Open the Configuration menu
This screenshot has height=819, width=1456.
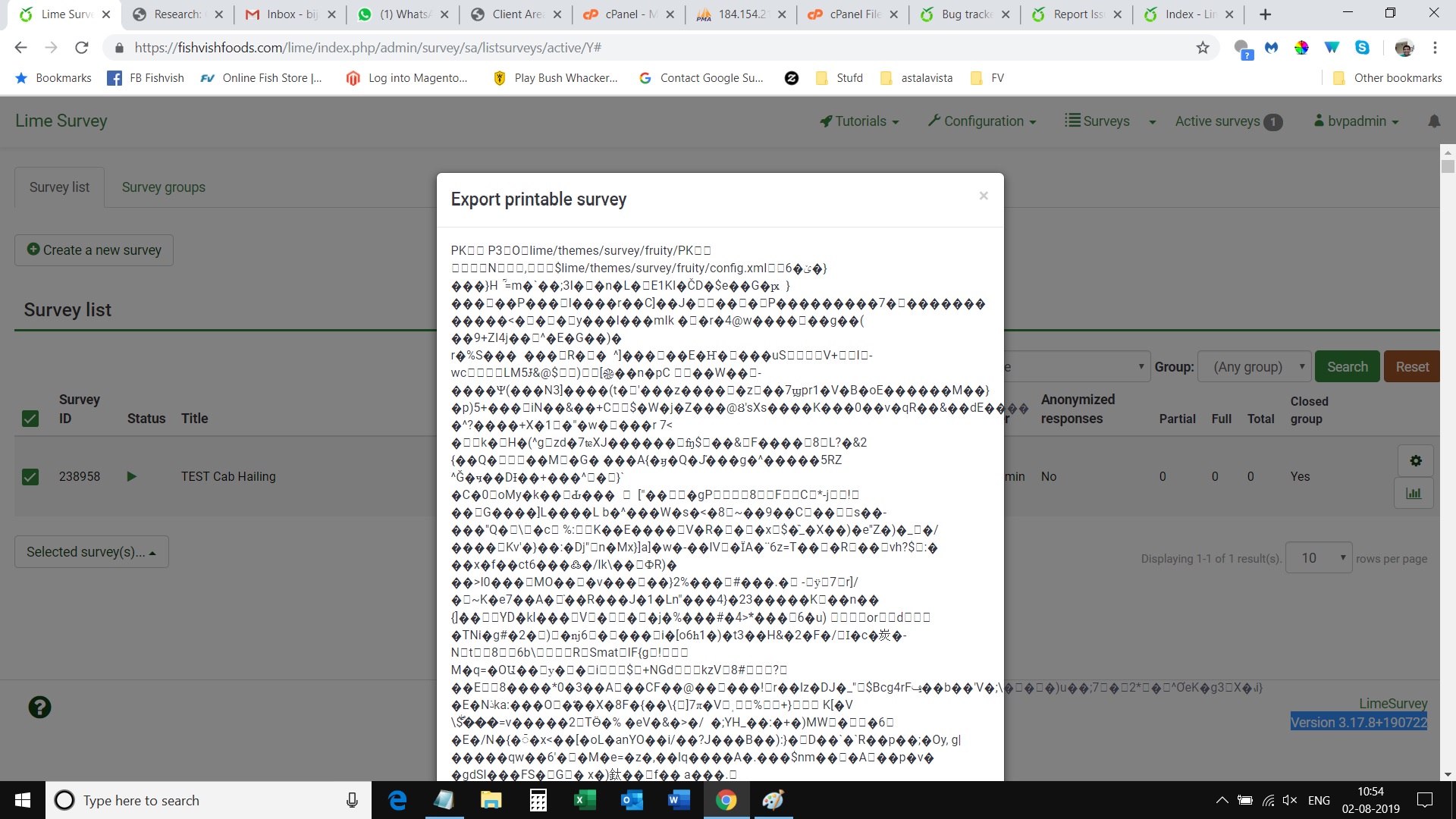click(982, 121)
